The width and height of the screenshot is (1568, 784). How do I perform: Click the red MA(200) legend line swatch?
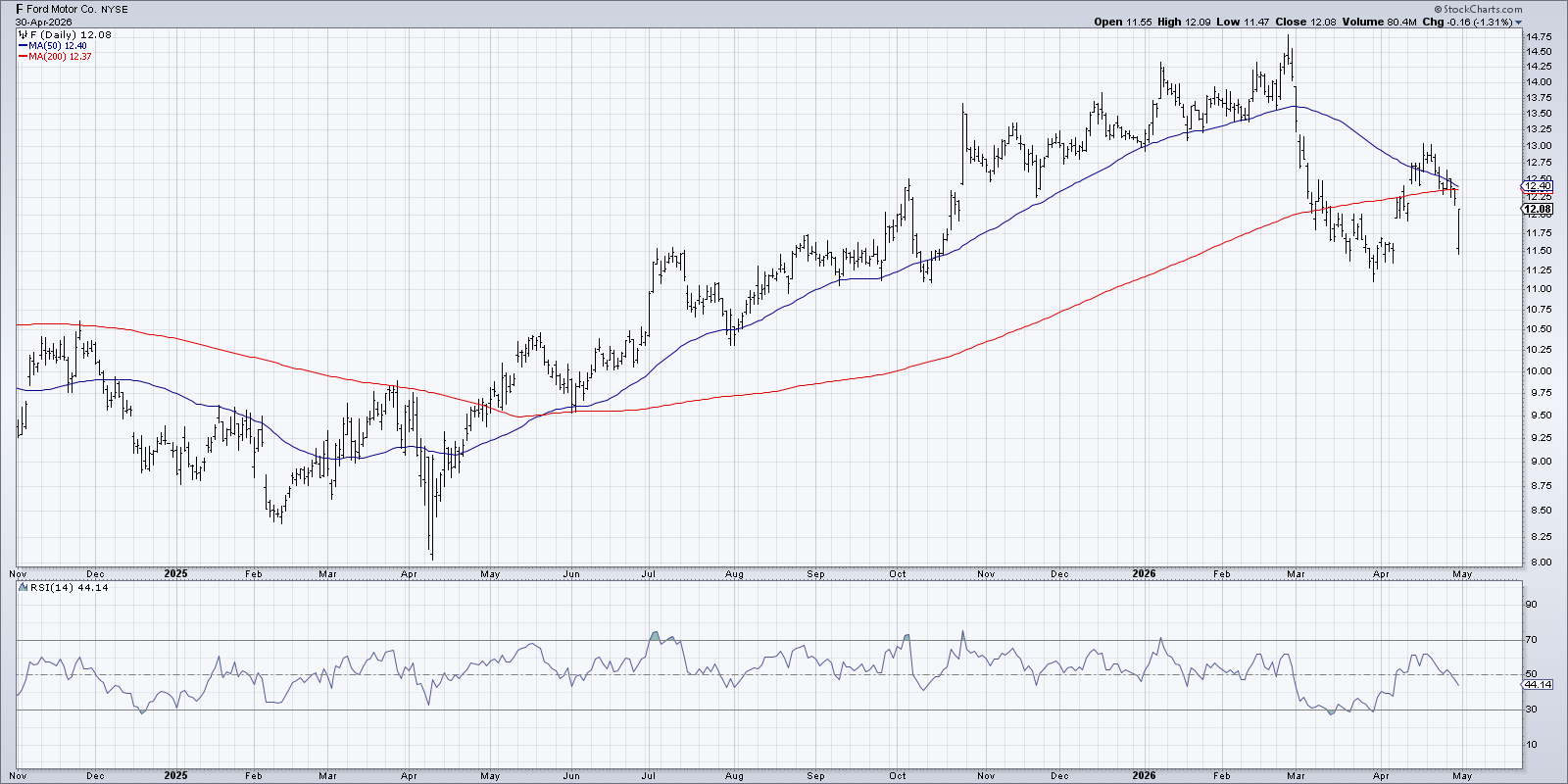[x=23, y=57]
